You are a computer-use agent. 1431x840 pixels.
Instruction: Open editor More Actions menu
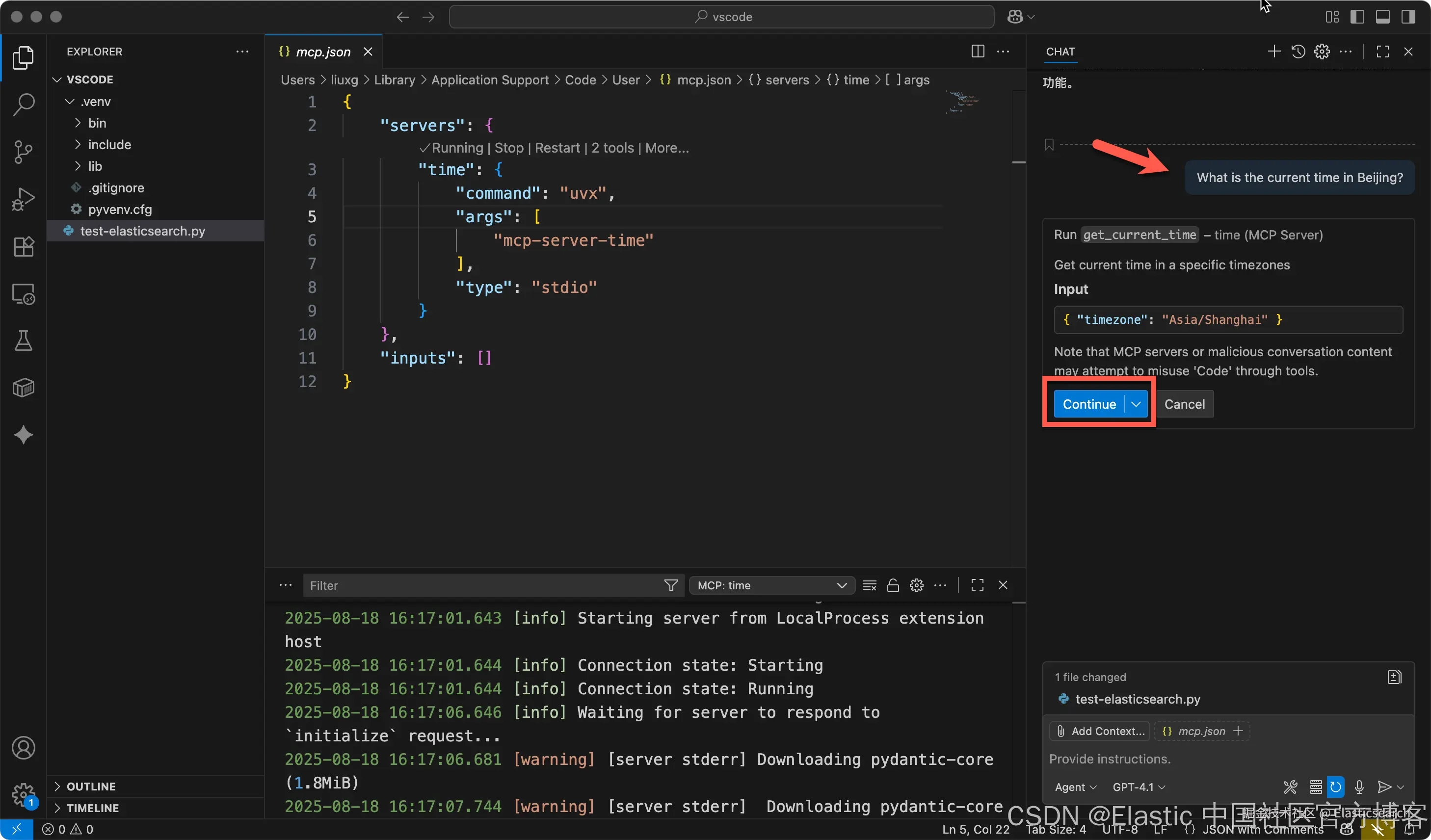click(x=1004, y=51)
